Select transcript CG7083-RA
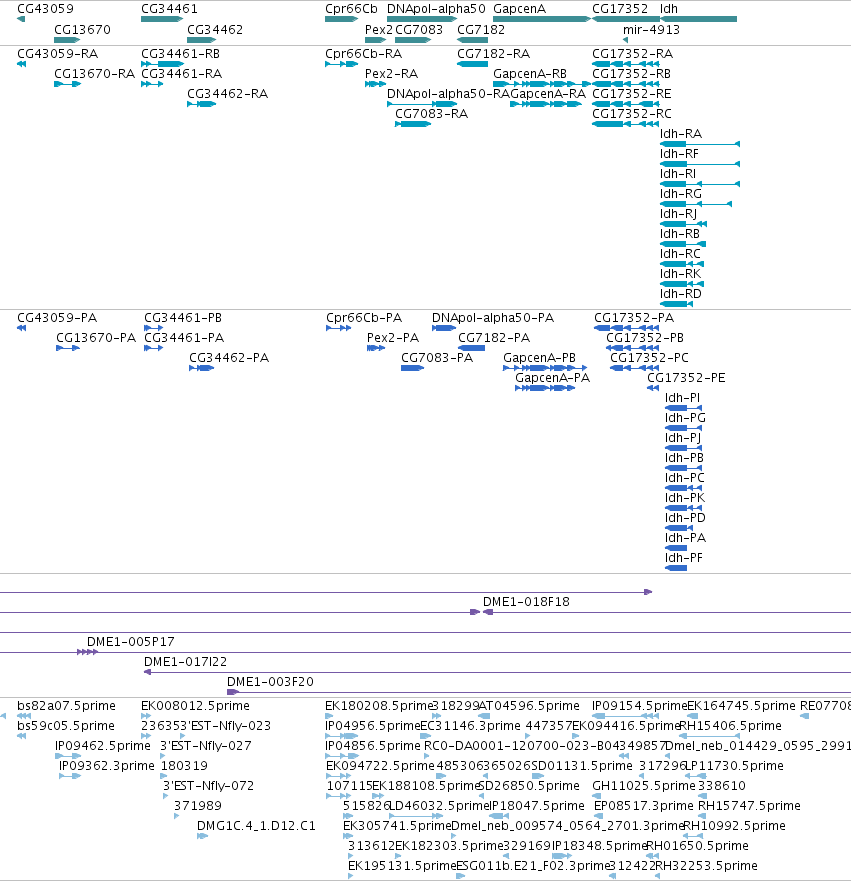The width and height of the screenshot is (851, 881). click(x=431, y=114)
